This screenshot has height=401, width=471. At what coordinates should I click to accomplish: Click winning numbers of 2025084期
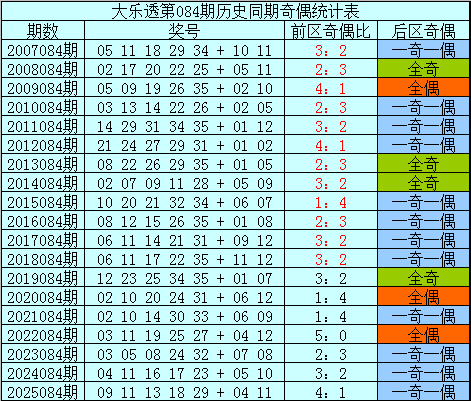(184, 392)
